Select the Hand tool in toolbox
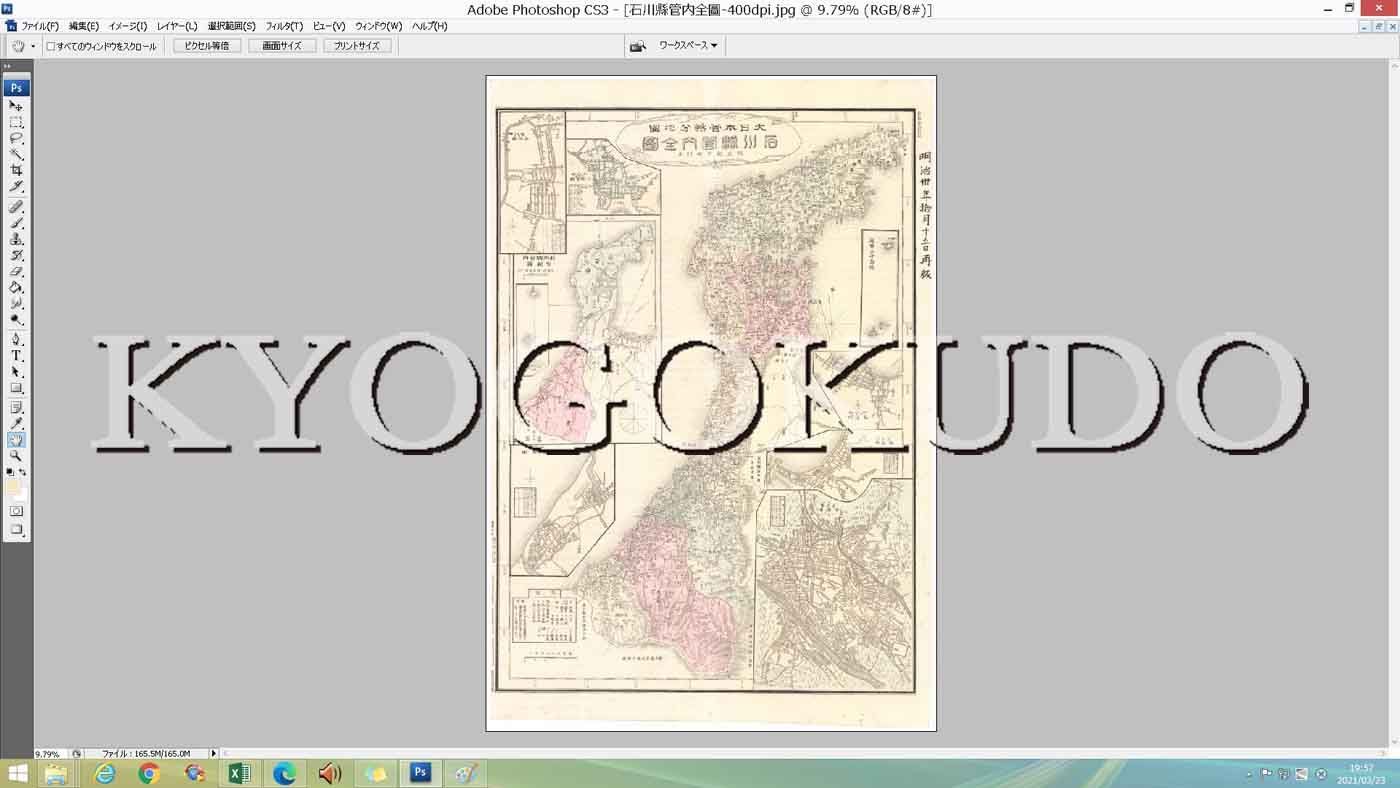Screen dimensions: 1400x788 (x=16, y=440)
